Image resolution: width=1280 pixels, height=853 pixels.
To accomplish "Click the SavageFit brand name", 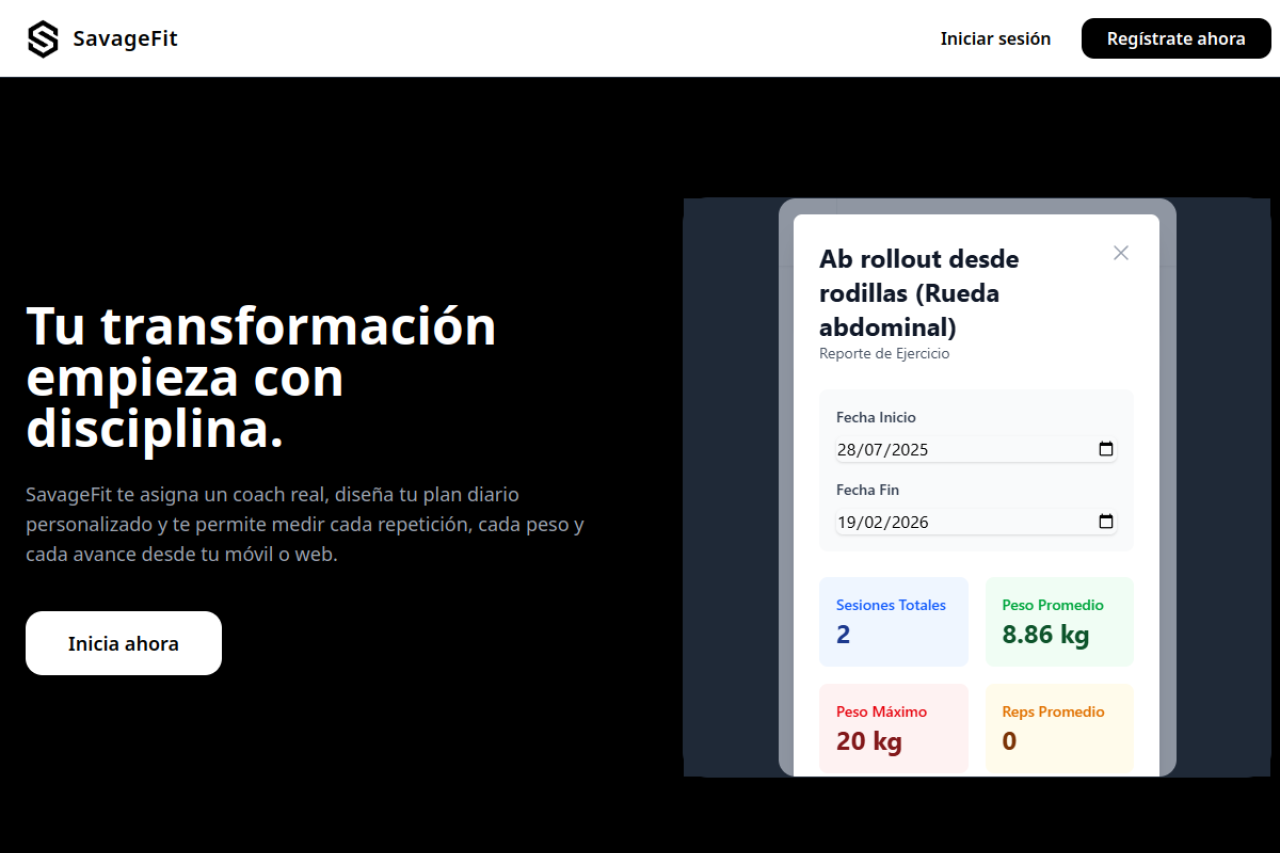I will 125,39.
